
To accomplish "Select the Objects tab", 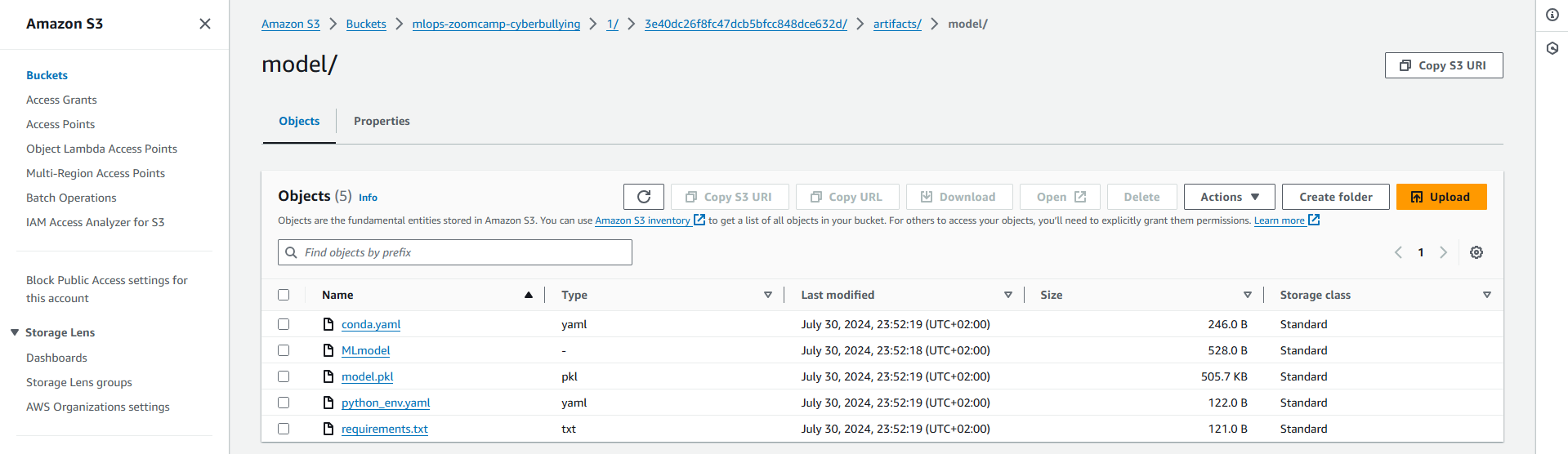I will click(299, 121).
